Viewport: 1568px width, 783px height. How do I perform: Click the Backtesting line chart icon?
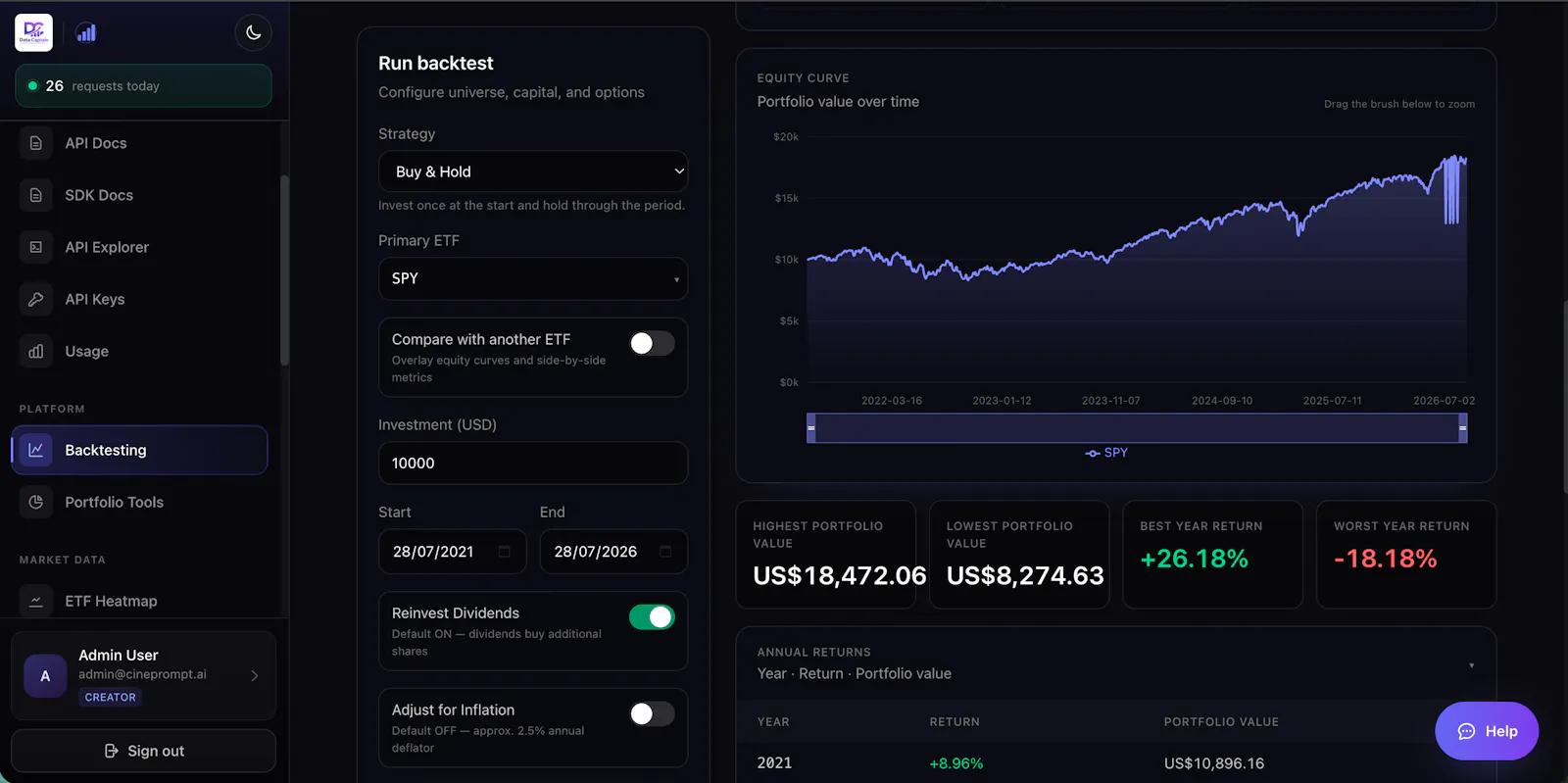coord(36,450)
